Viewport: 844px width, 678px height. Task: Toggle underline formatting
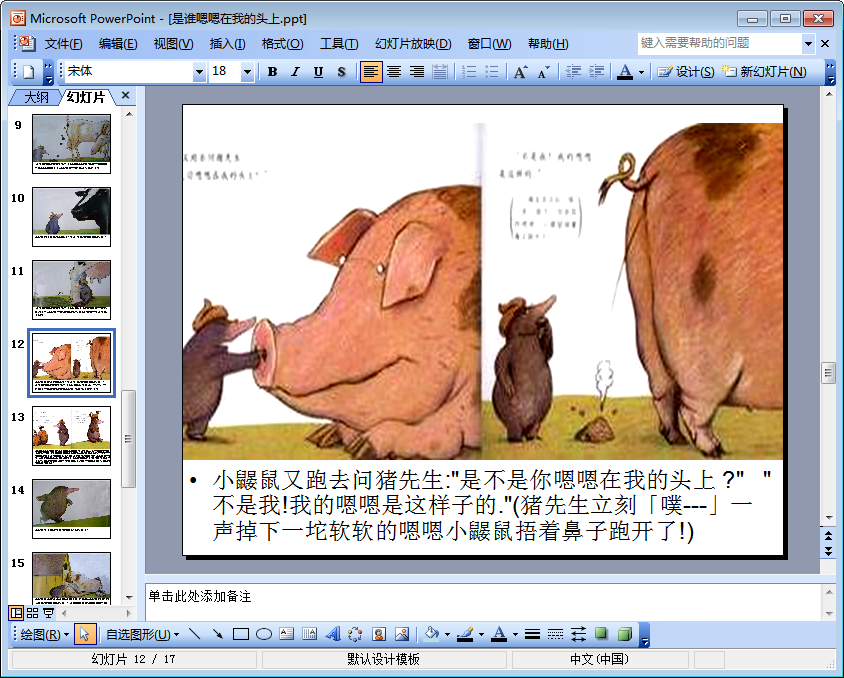[318, 72]
